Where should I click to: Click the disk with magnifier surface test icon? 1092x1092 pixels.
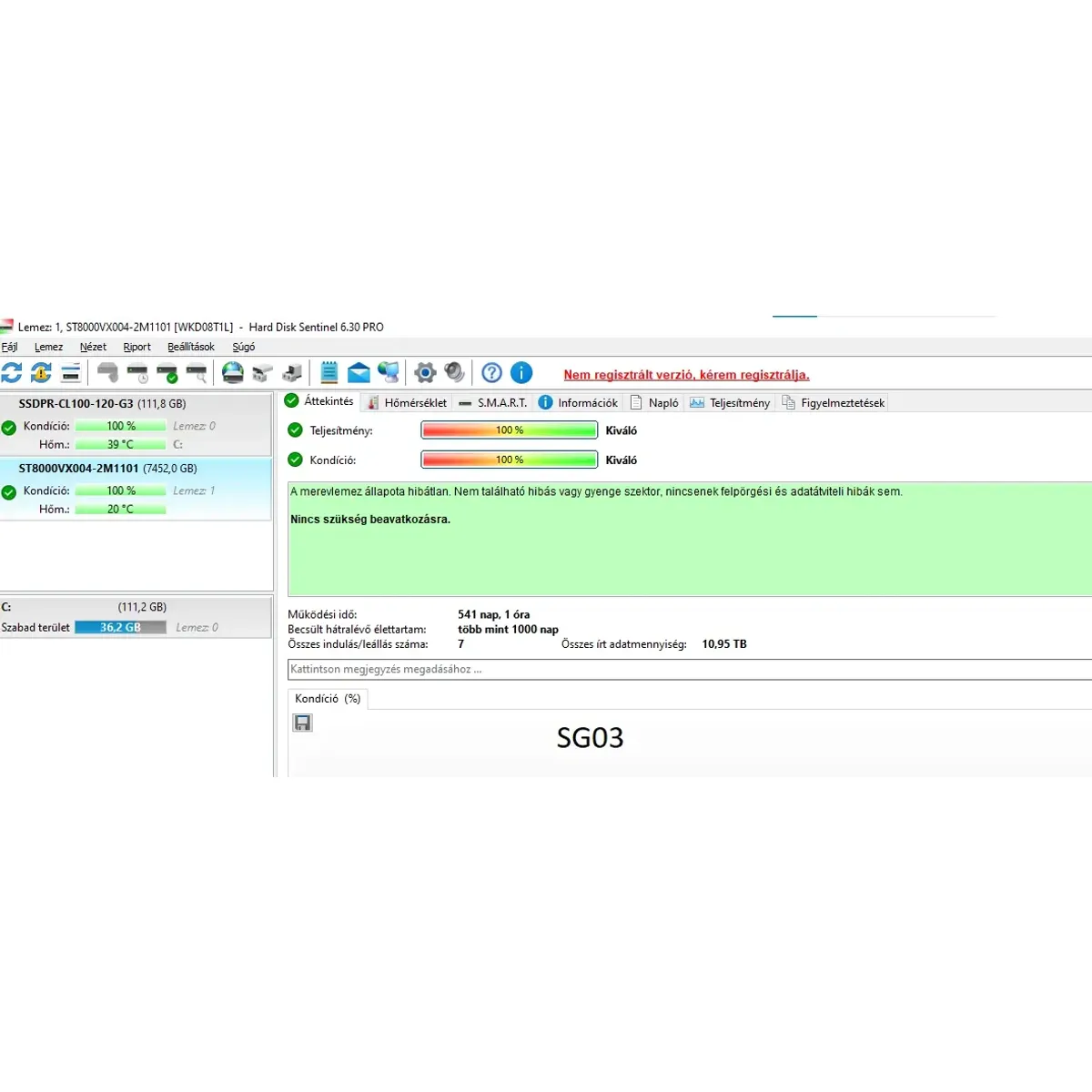click(x=197, y=372)
